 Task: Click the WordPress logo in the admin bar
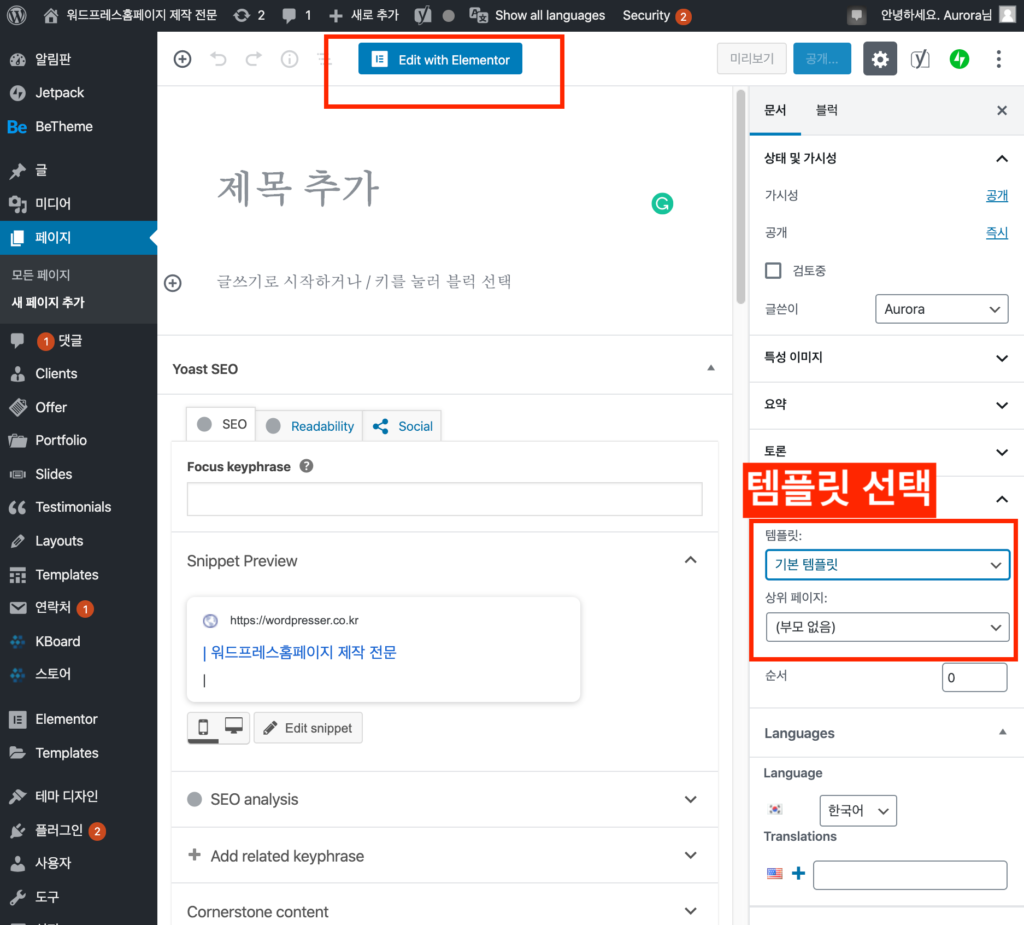[x=16, y=15]
